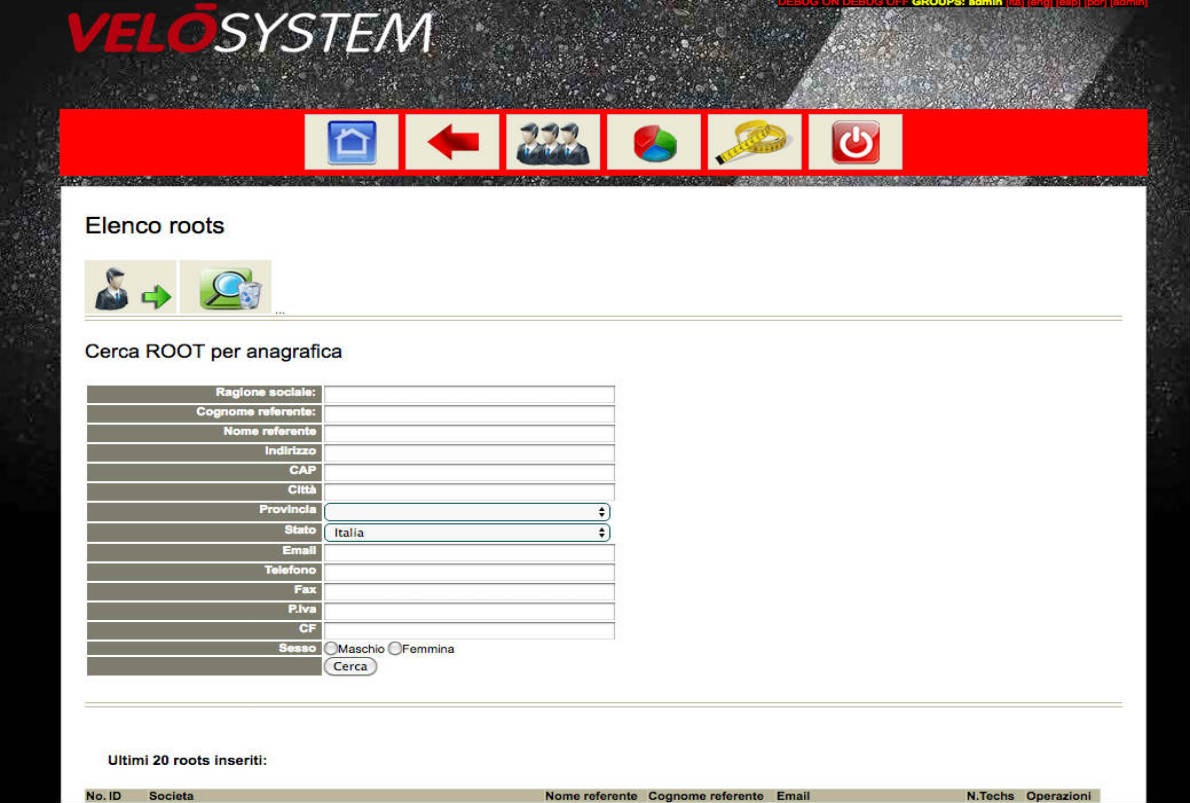Click the Cerca button
Screen dimensions: 1190x803
click(x=350, y=666)
